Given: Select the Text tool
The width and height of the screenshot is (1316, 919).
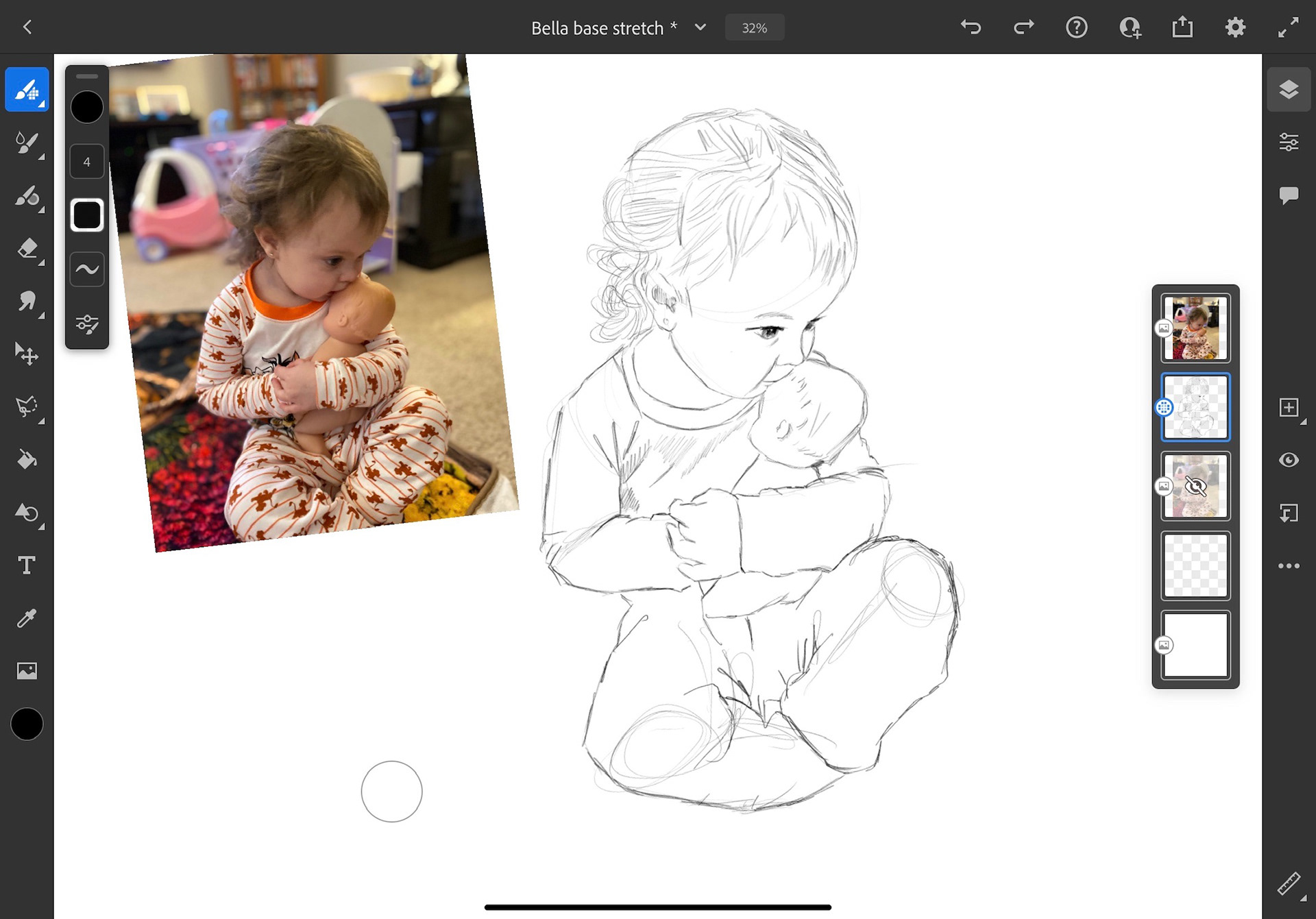Looking at the screenshot, I should [27, 565].
